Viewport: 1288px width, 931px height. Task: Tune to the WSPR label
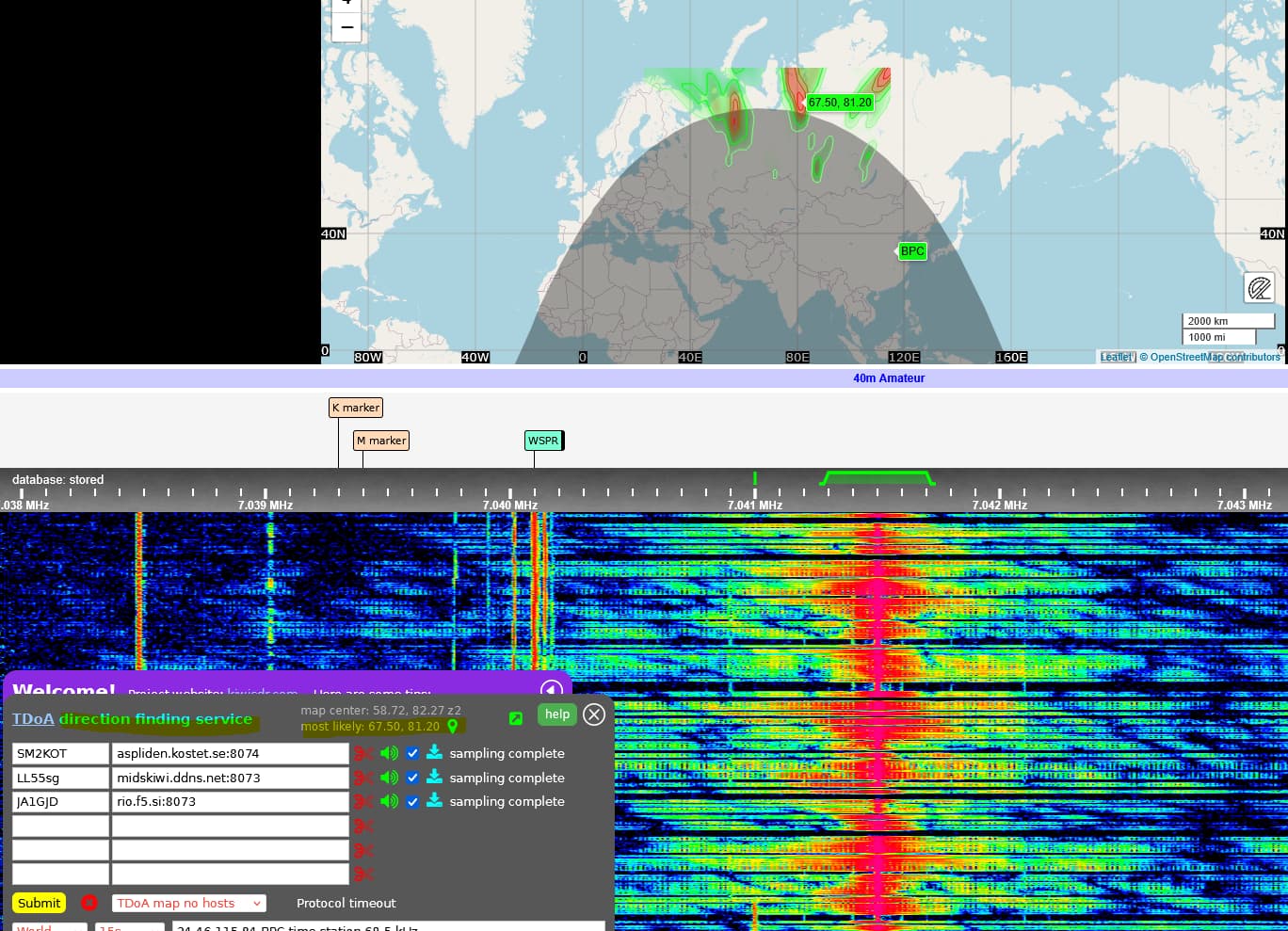click(543, 441)
